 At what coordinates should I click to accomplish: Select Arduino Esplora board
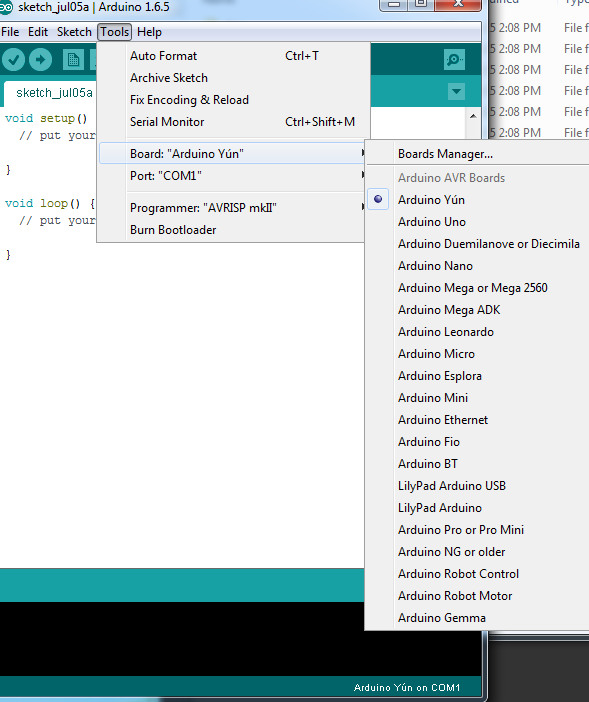click(x=479, y=376)
